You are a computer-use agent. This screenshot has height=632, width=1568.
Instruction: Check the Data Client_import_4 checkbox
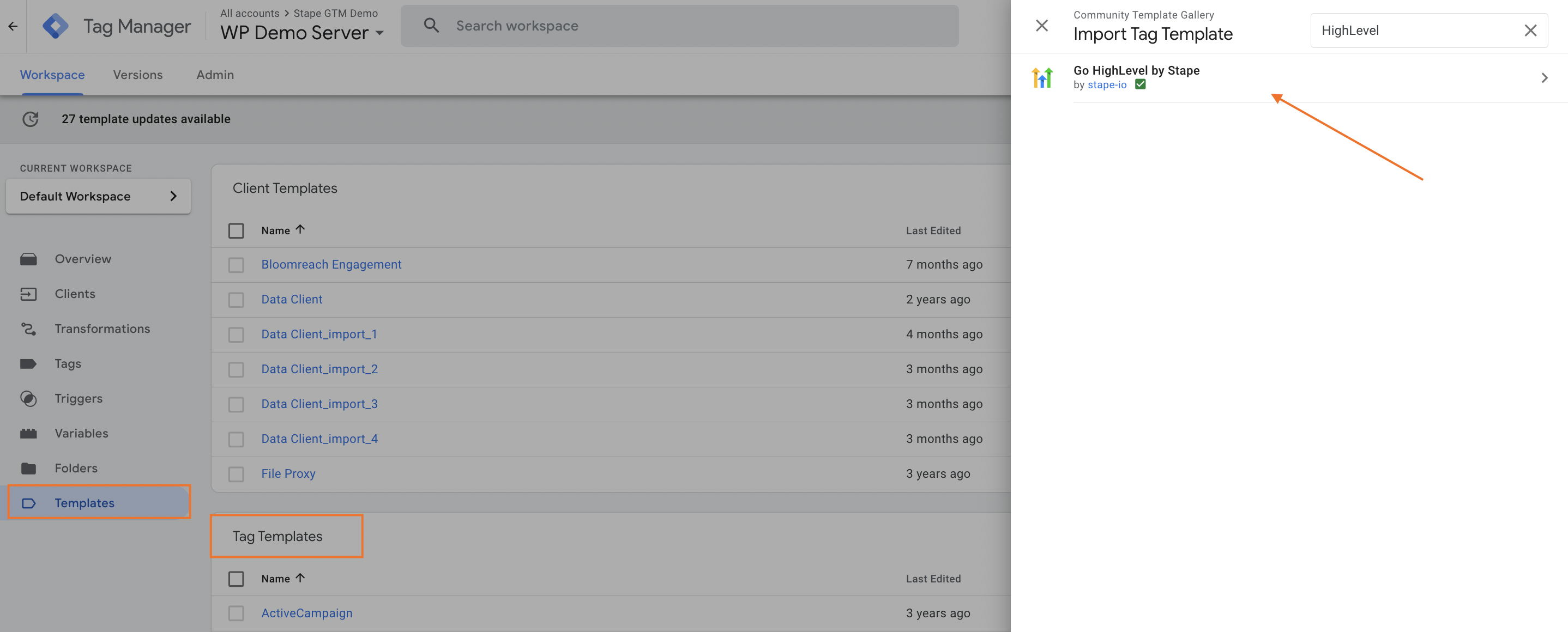[x=236, y=439]
